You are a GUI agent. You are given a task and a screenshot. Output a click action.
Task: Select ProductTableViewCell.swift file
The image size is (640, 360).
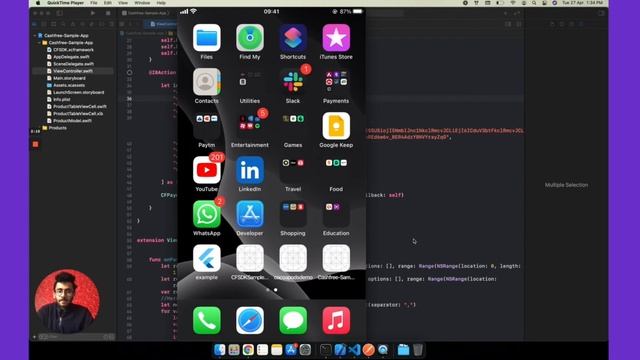(80, 107)
